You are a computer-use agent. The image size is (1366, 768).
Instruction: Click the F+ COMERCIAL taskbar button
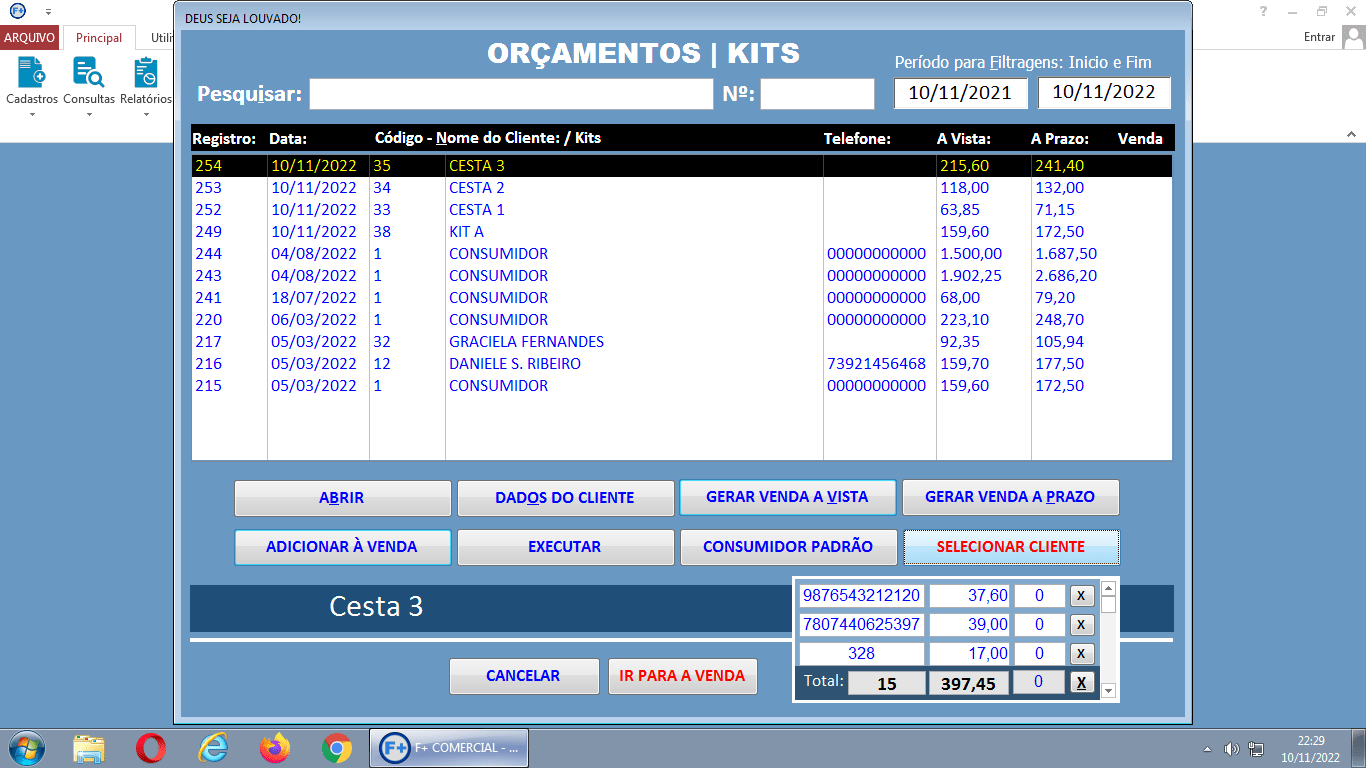(450, 748)
